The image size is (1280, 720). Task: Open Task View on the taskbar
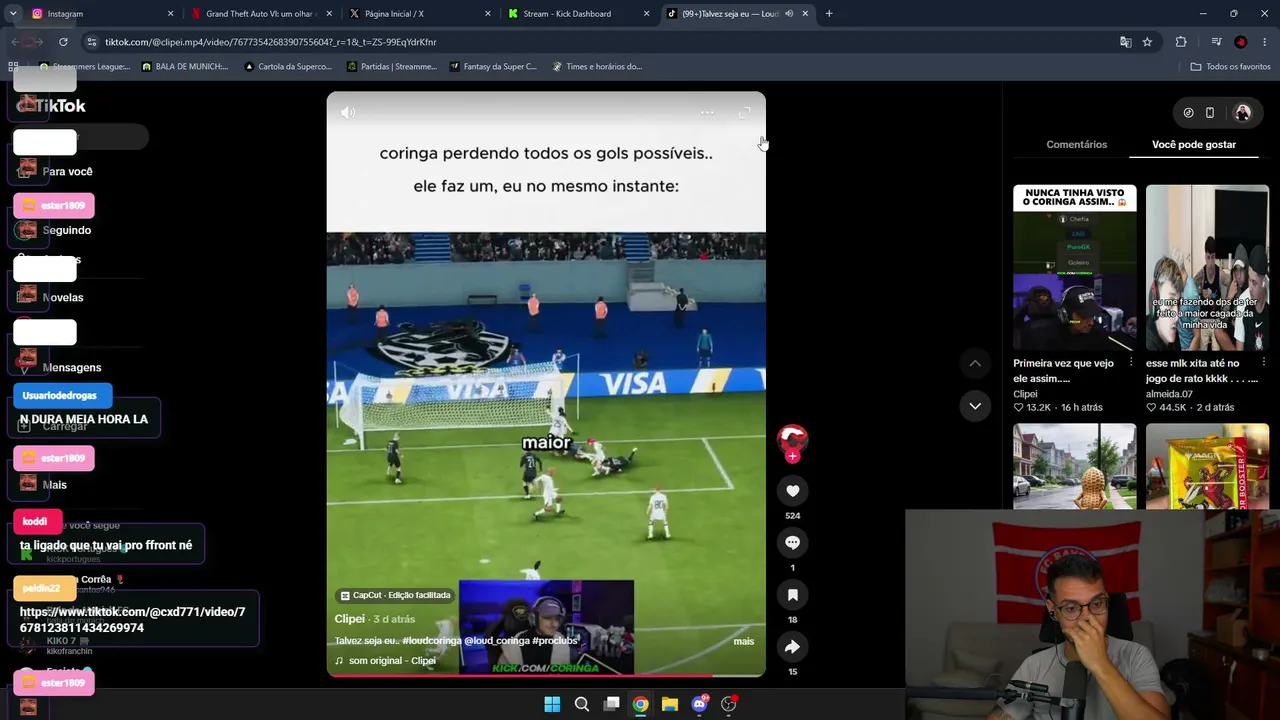click(x=611, y=704)
